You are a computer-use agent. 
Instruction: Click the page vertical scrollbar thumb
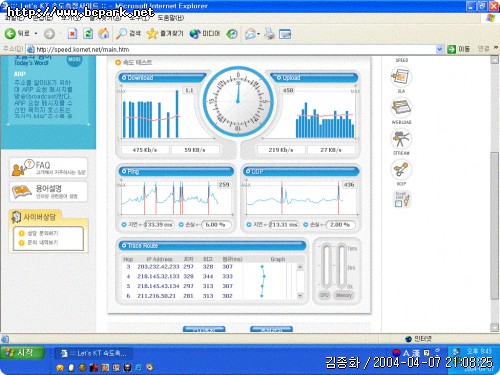[495, 226]
